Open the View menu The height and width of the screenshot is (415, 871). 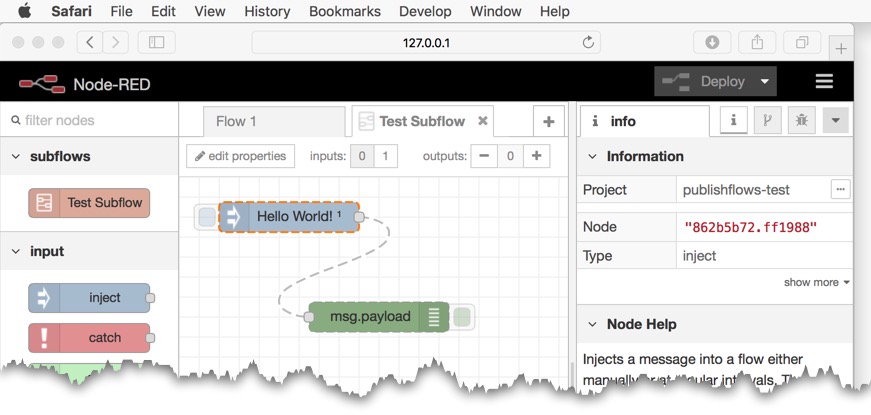pyautogui.click(x=209, y=11)
